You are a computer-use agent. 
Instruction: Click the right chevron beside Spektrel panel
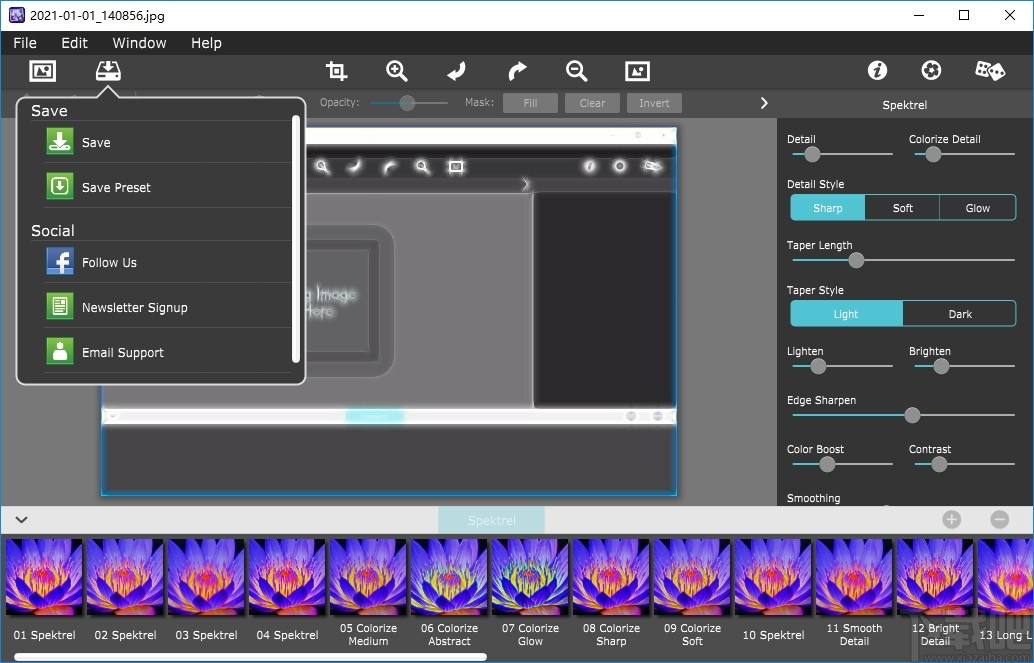764,103
